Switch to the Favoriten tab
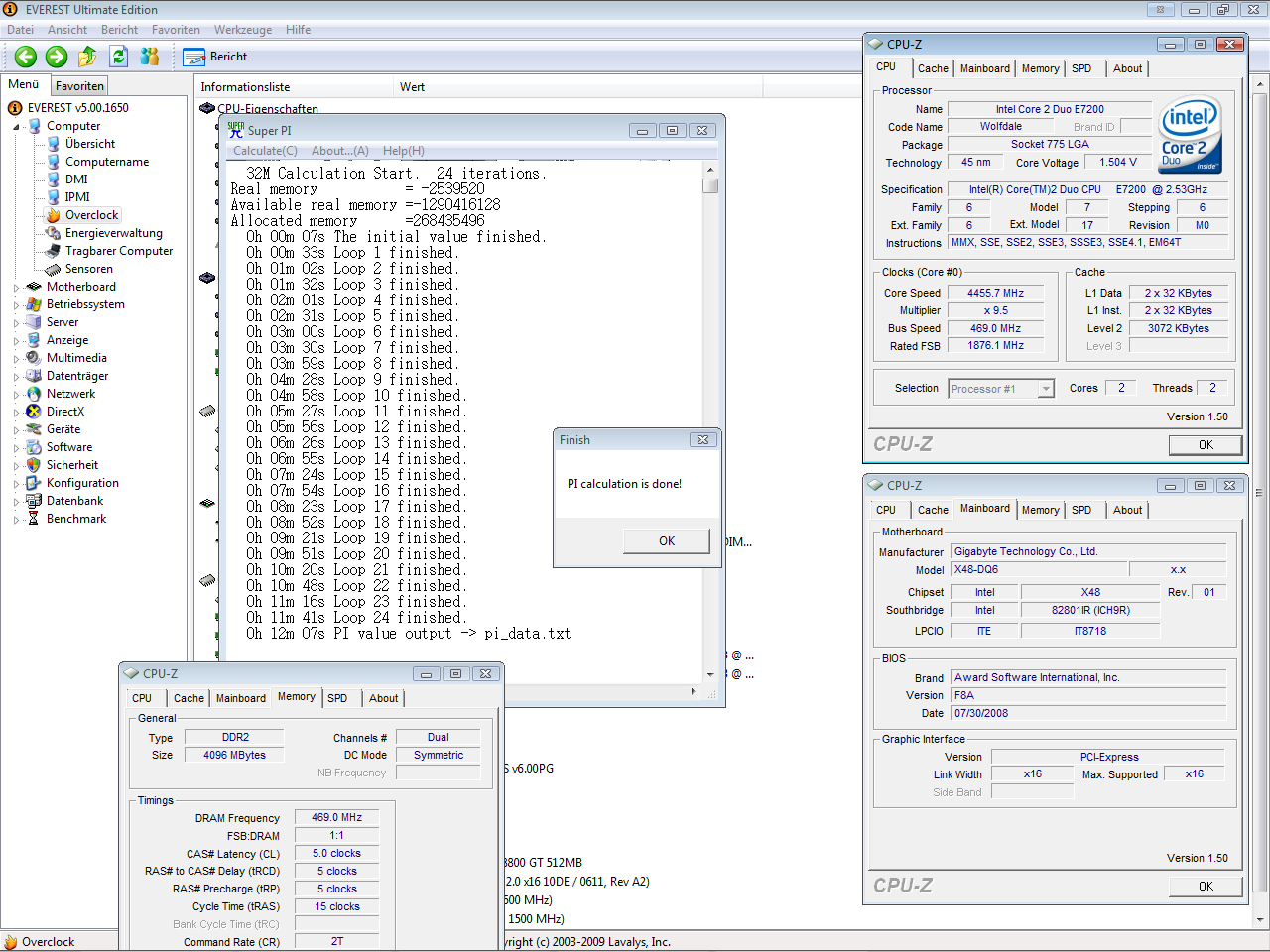The image size is (1270, 952). [x=79, y=86]
